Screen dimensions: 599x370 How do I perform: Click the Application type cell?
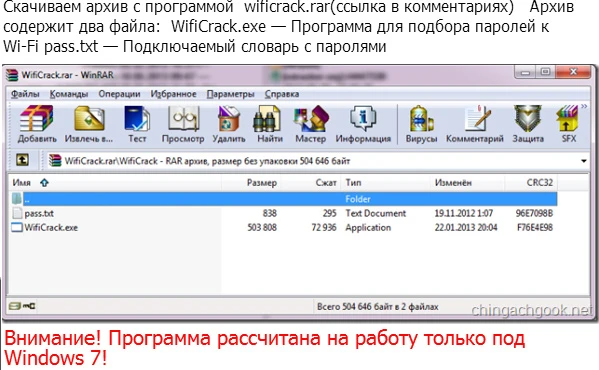(368, 228)
